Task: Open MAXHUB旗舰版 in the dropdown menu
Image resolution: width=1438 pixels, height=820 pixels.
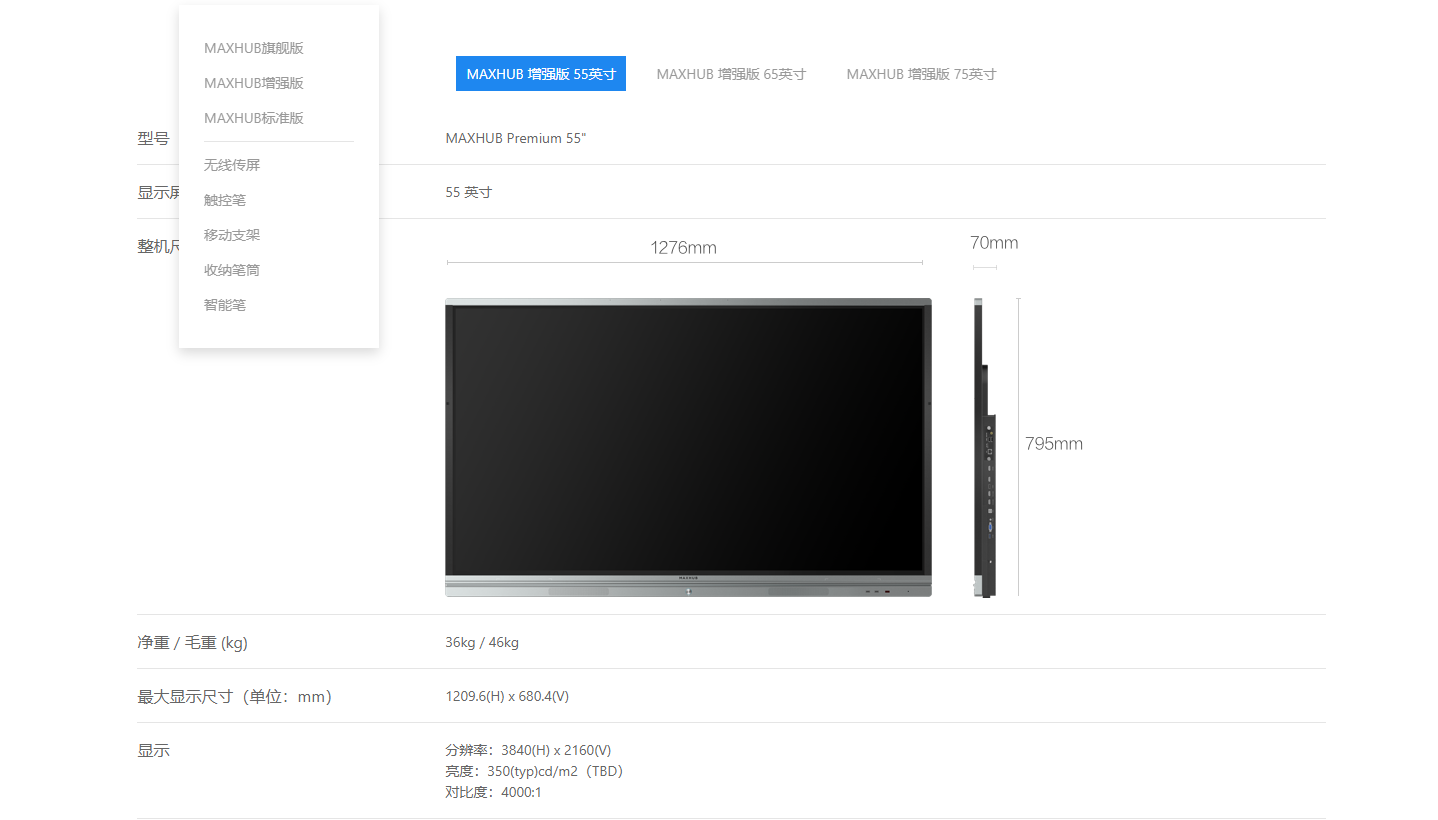Action: pyautogui.click(x=253, y=48)
